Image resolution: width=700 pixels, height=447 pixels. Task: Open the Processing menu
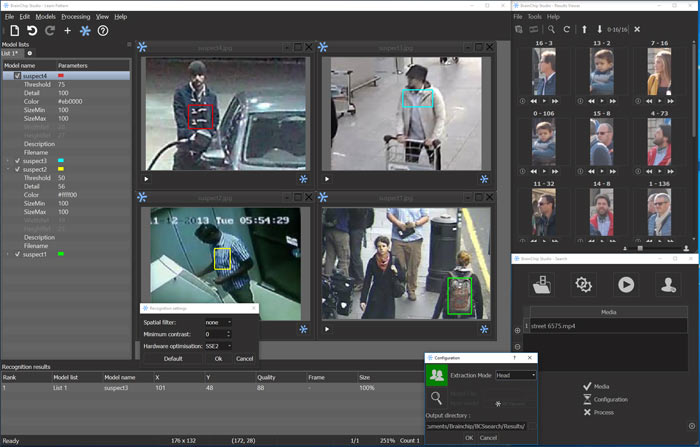tap(75, 17)
